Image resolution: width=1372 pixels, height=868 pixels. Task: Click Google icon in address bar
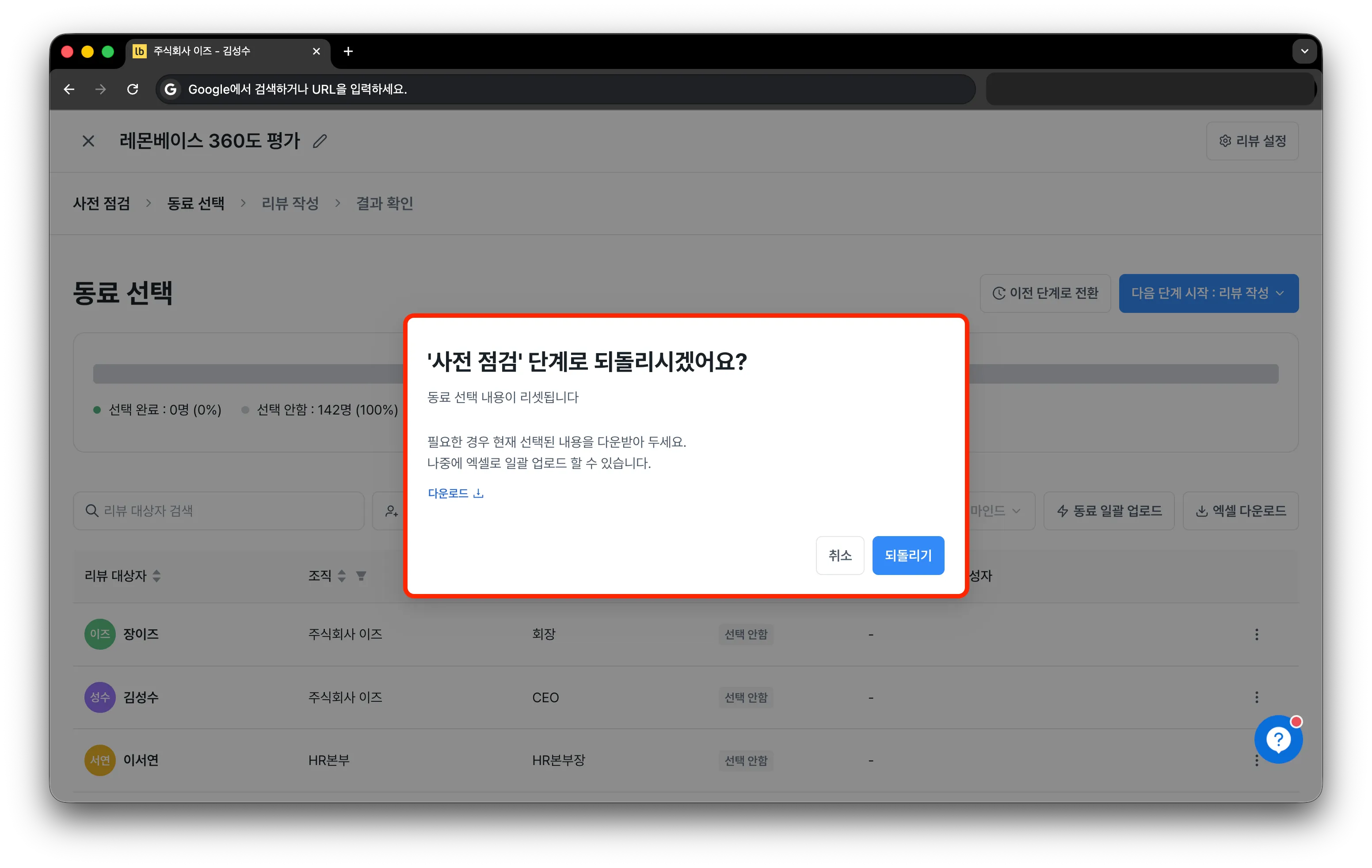pos(170,89)
